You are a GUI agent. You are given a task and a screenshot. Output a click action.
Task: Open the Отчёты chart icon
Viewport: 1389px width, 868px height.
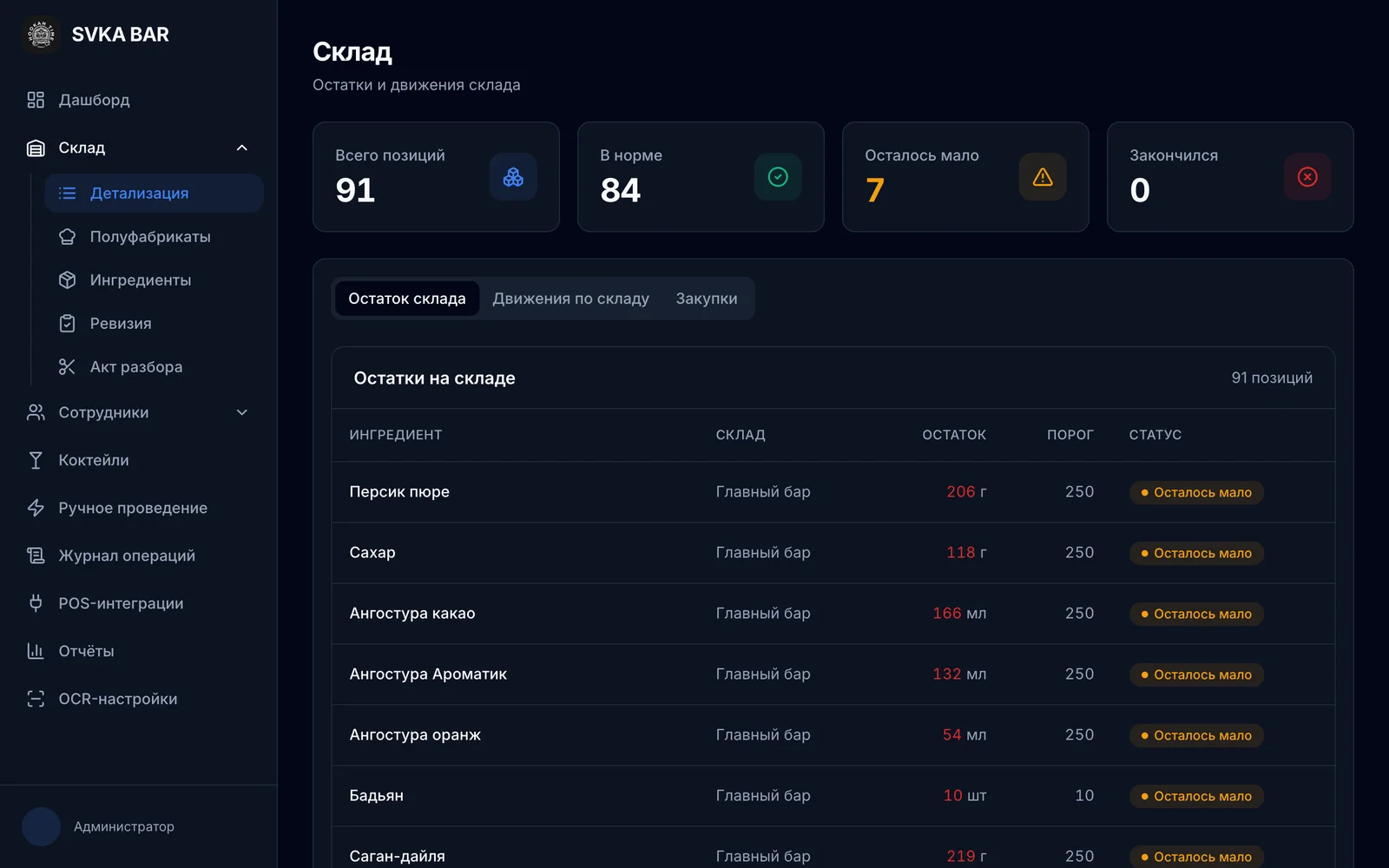coord(36,651)
